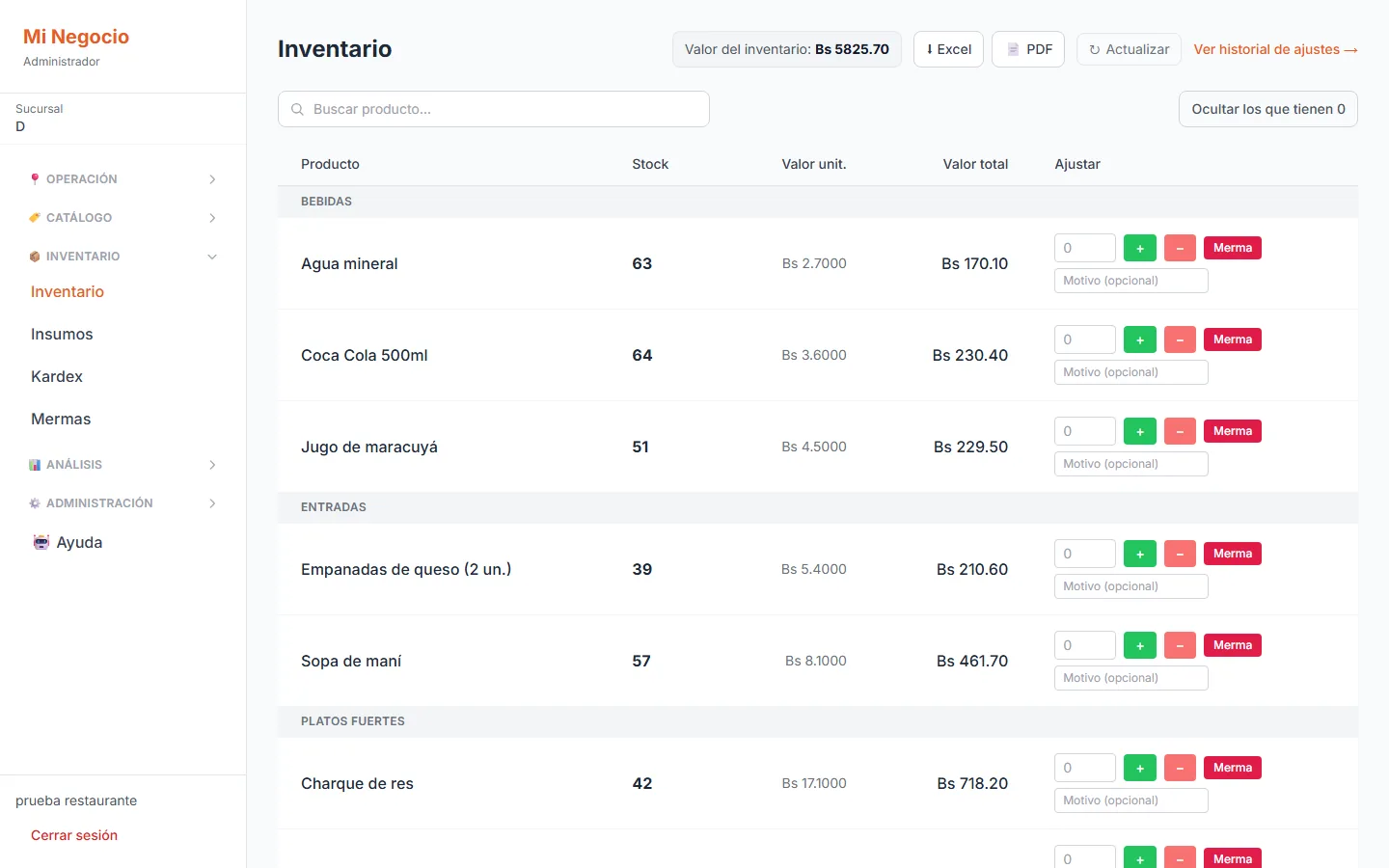
Task: Click the Ayuda robot icon
Action: tap(41, 542)
